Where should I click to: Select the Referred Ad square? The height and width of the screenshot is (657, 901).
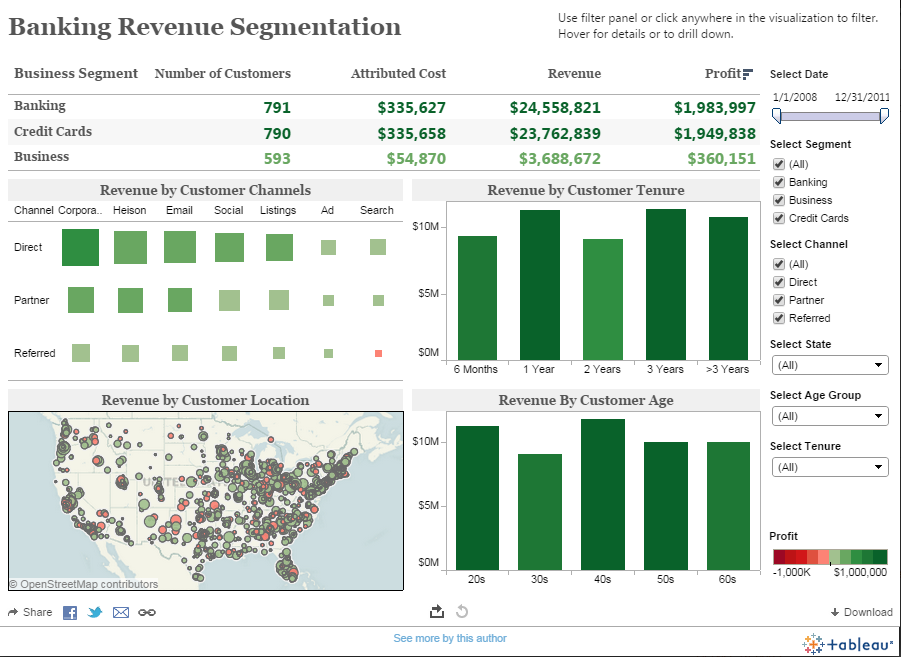coord(328,354)
